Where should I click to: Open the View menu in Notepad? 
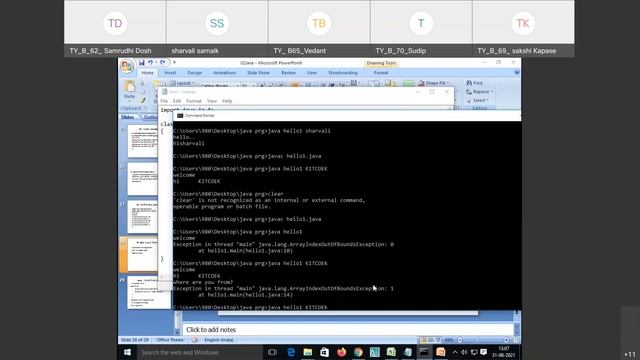pyautogui.click(x=211, y=101)
